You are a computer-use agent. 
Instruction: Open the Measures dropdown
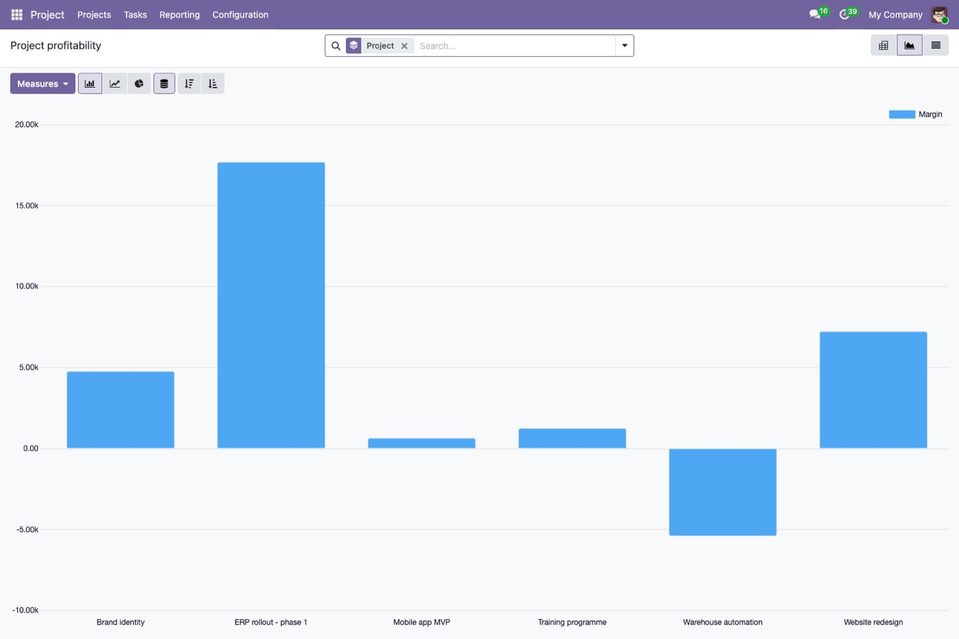[x=43, y=84]
